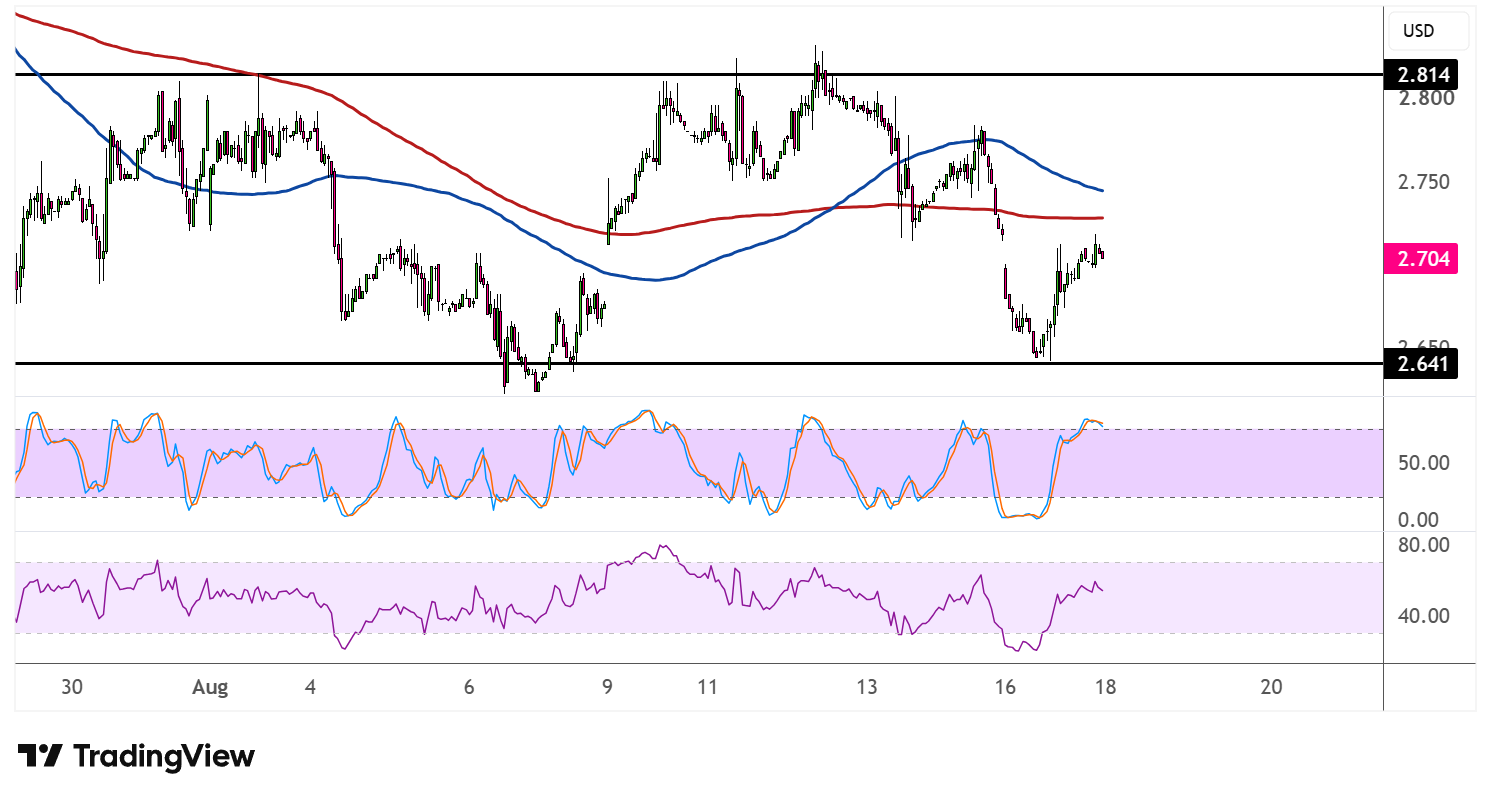This screenshot has height=801, width=1491.
Task: Click the pink 2.704 current price label
Action: point(1421,260)
